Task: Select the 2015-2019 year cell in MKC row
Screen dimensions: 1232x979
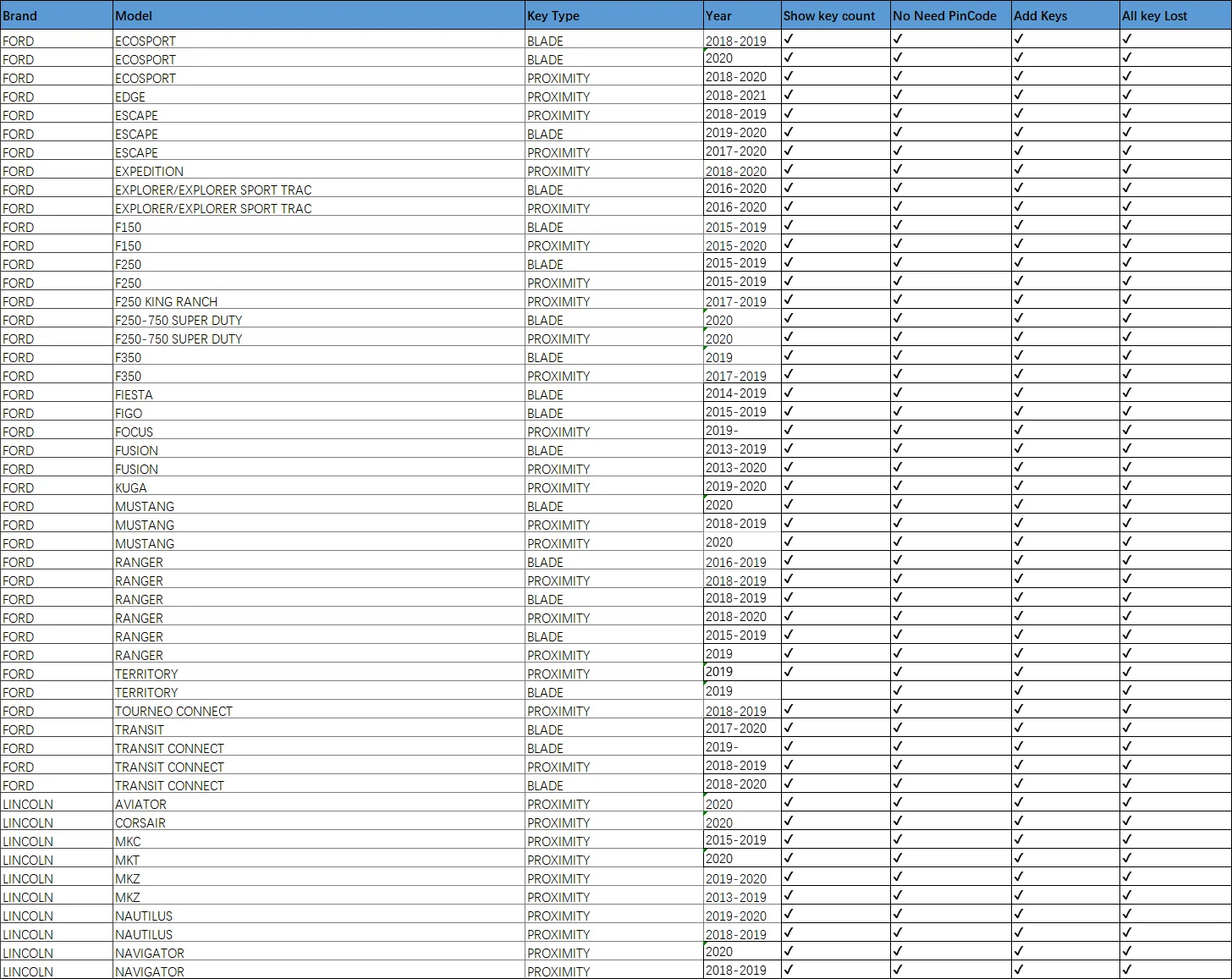Action: [742, 840]
